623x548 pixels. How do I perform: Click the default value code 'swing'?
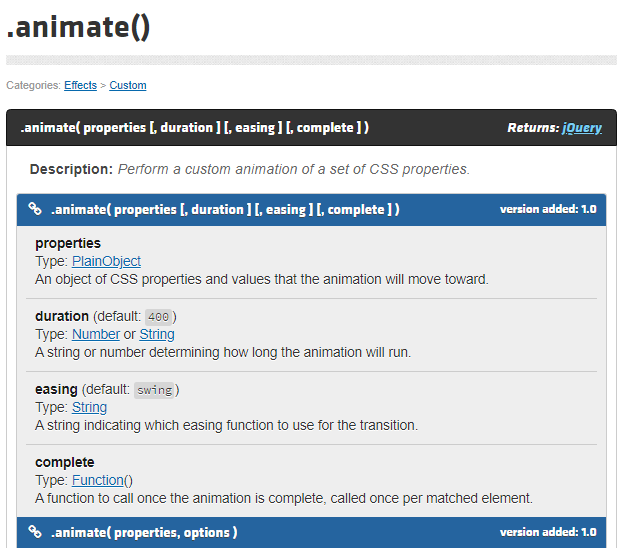pos(155,390)
